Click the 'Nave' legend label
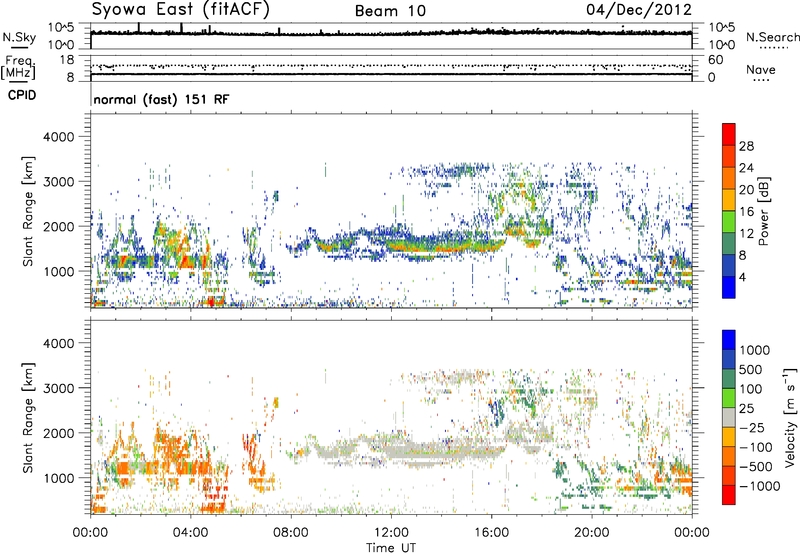Image resolution: width=800 pixels, height=554 pixels. click(x=761, y=69)
